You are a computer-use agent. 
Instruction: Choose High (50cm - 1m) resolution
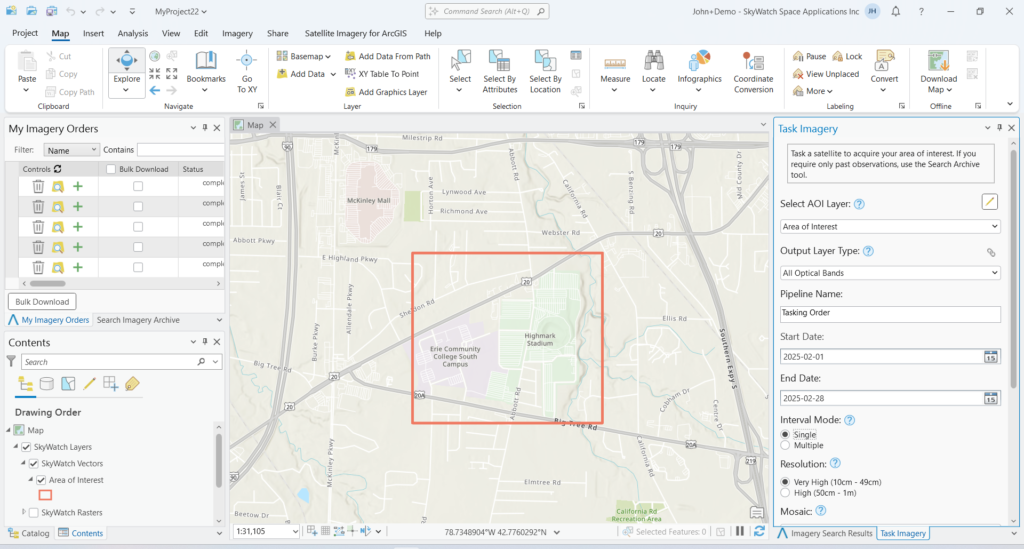(x=785, y=492)
